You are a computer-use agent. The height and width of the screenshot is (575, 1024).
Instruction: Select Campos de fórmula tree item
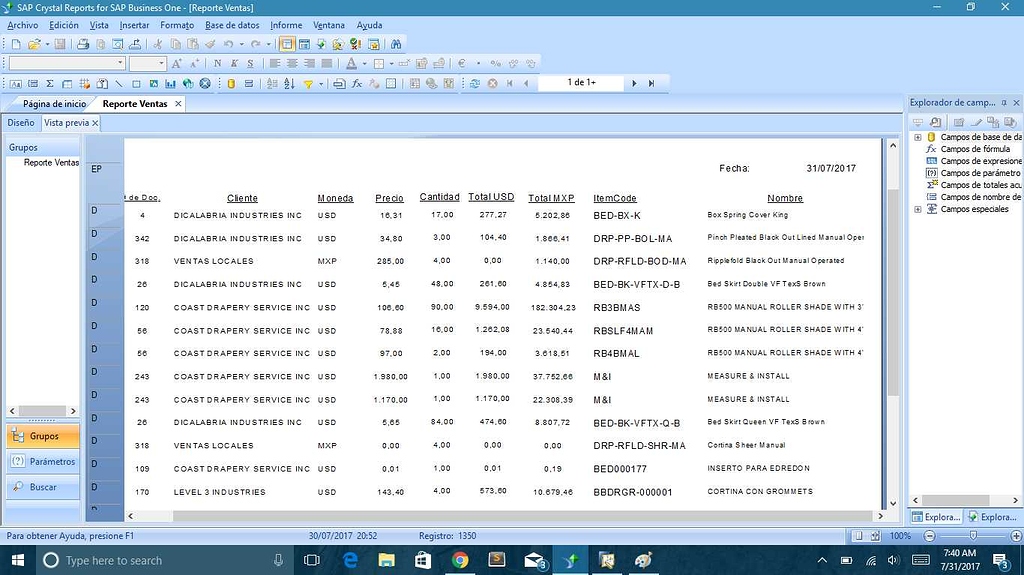pos(975,149)
